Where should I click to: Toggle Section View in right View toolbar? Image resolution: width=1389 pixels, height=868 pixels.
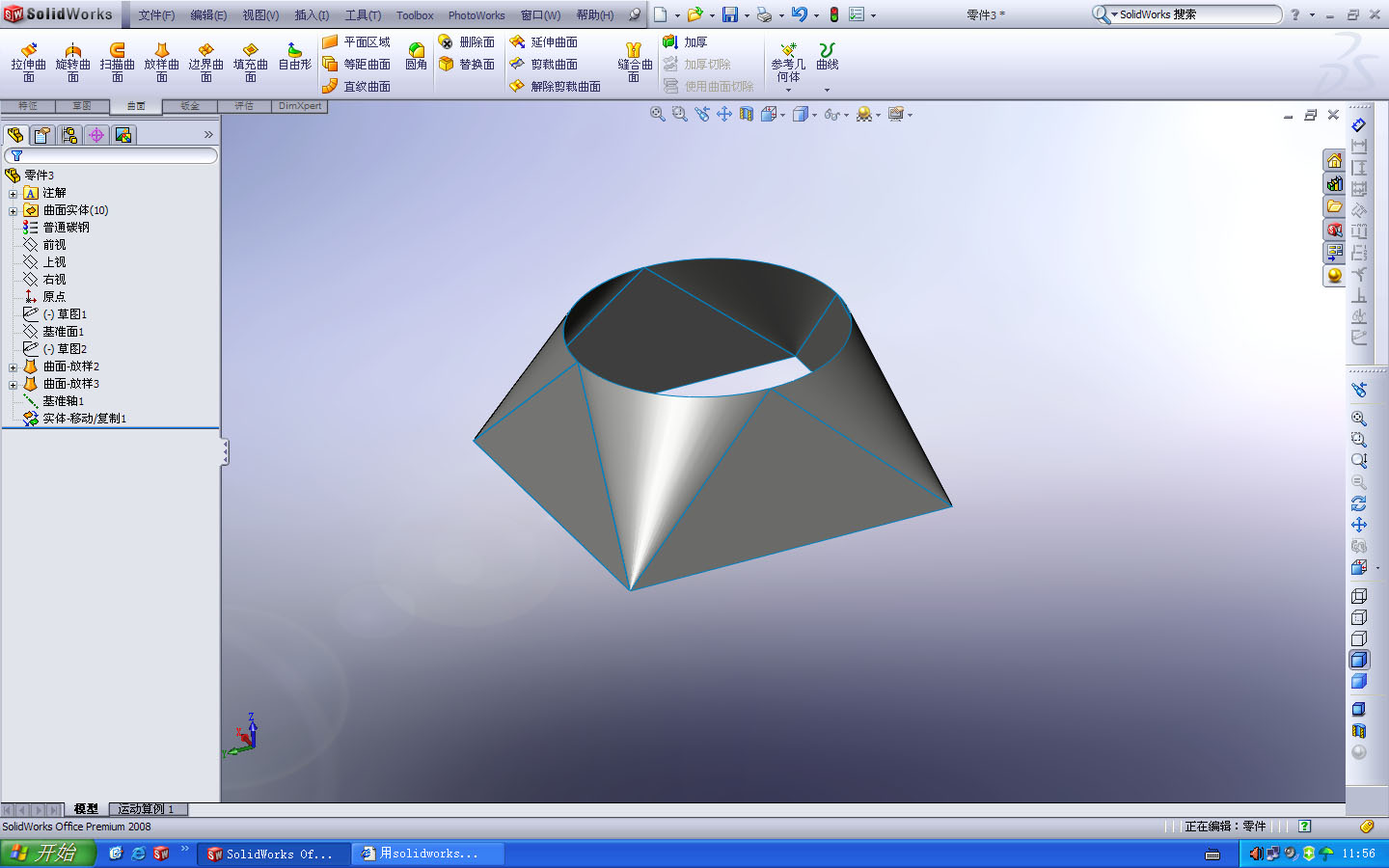click(x=1359, y=731)
